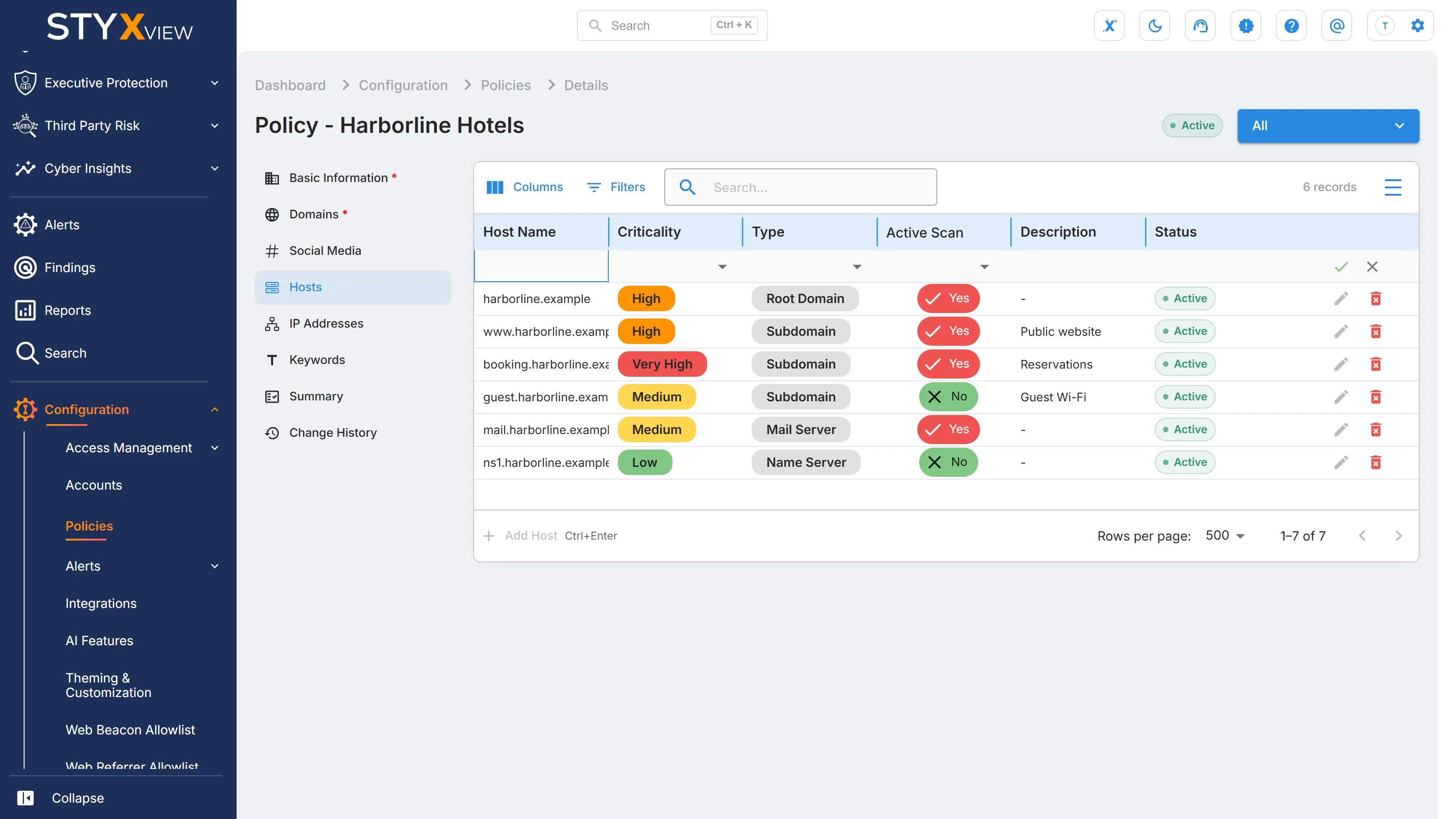Open Findings in sidebar
1456x819 pixels.
70,268
